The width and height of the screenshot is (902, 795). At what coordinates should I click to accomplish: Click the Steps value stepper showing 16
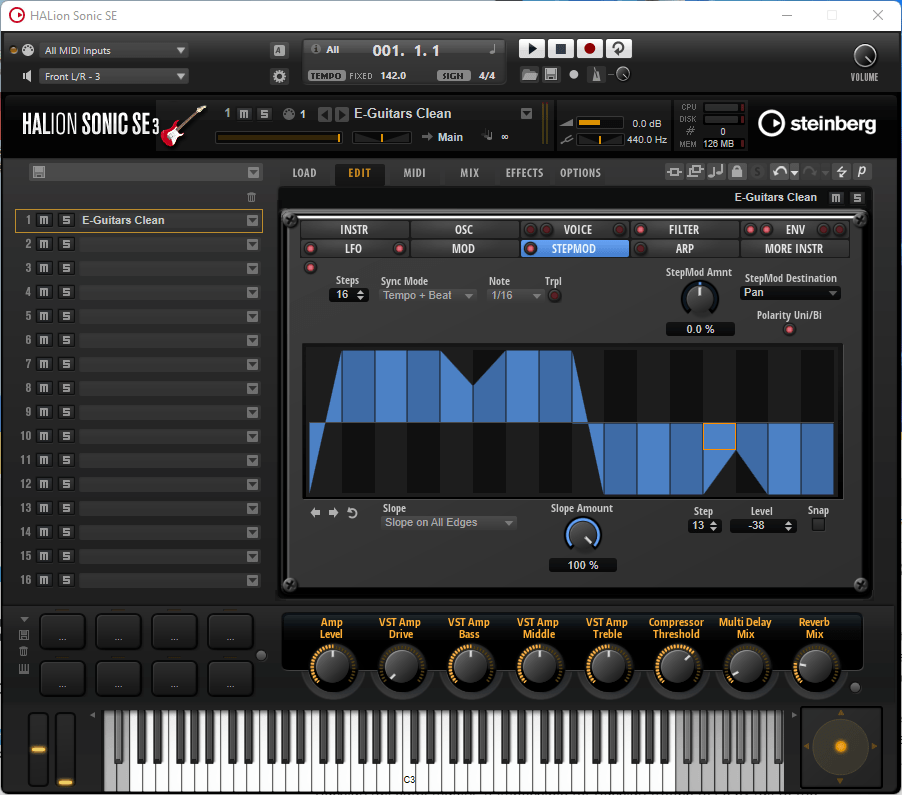click(349, 295)
